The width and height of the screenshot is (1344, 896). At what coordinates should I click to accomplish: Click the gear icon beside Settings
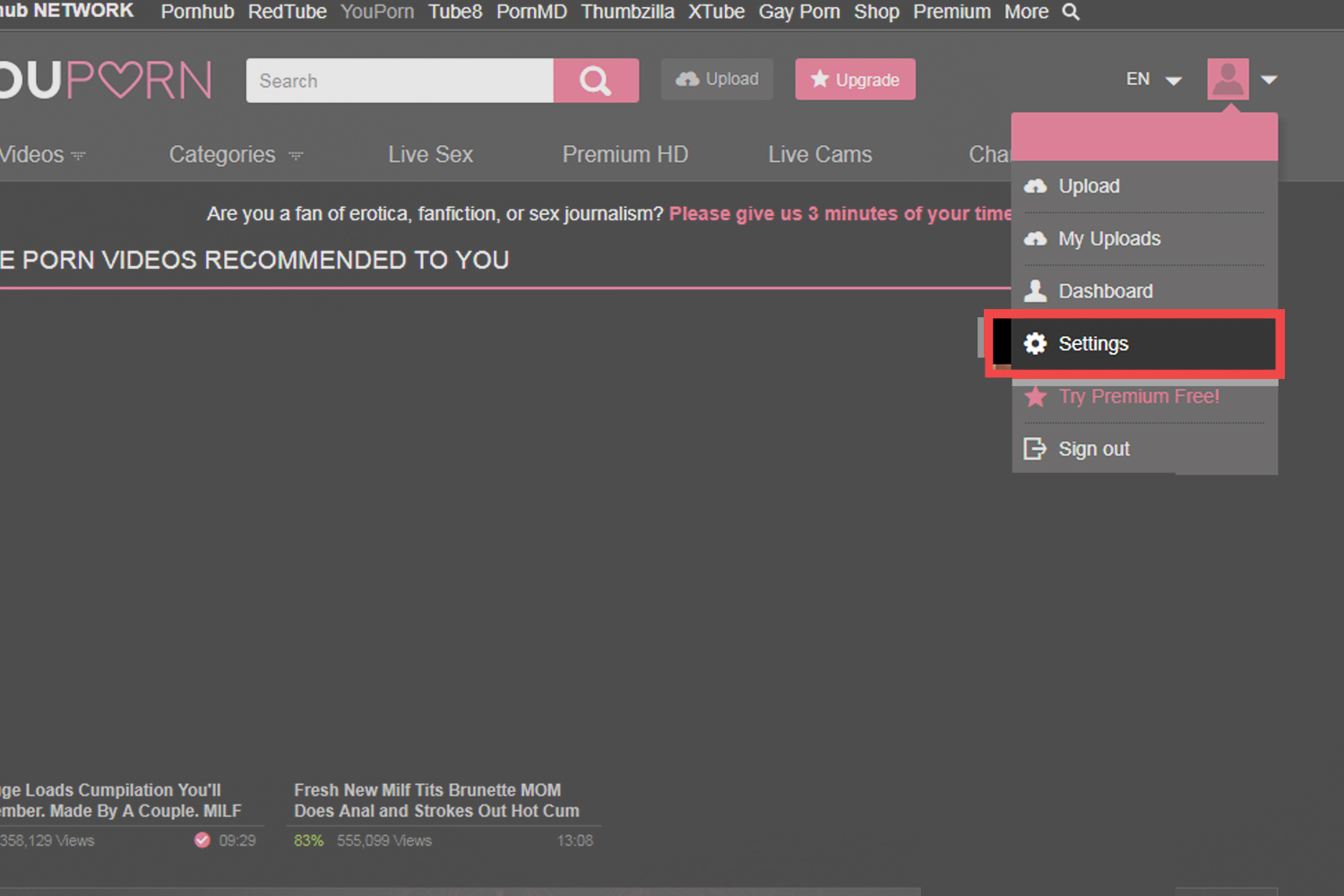(1035, 344)
